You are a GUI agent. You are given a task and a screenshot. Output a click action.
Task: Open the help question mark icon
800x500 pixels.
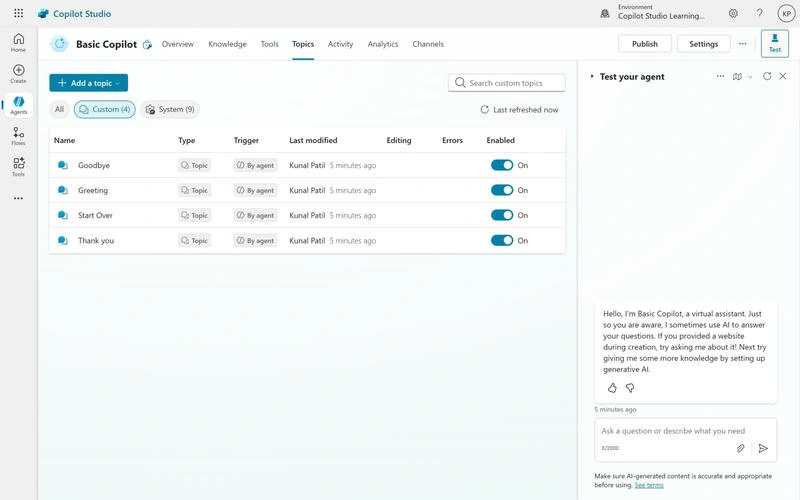(759, 14)
